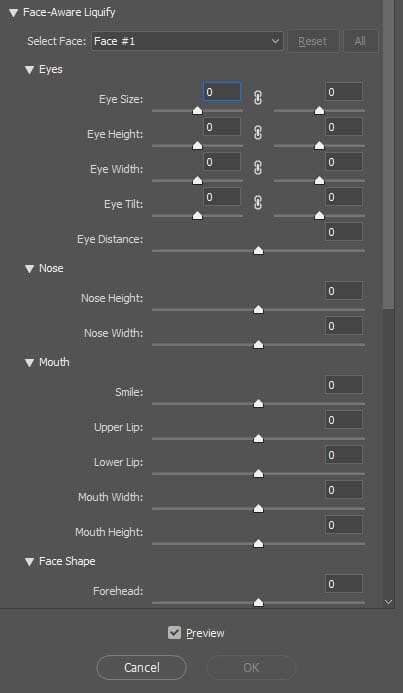Click the Nose Width slider handle
The width and height of the screenshot is (403, 693).
tap(259, 344)
